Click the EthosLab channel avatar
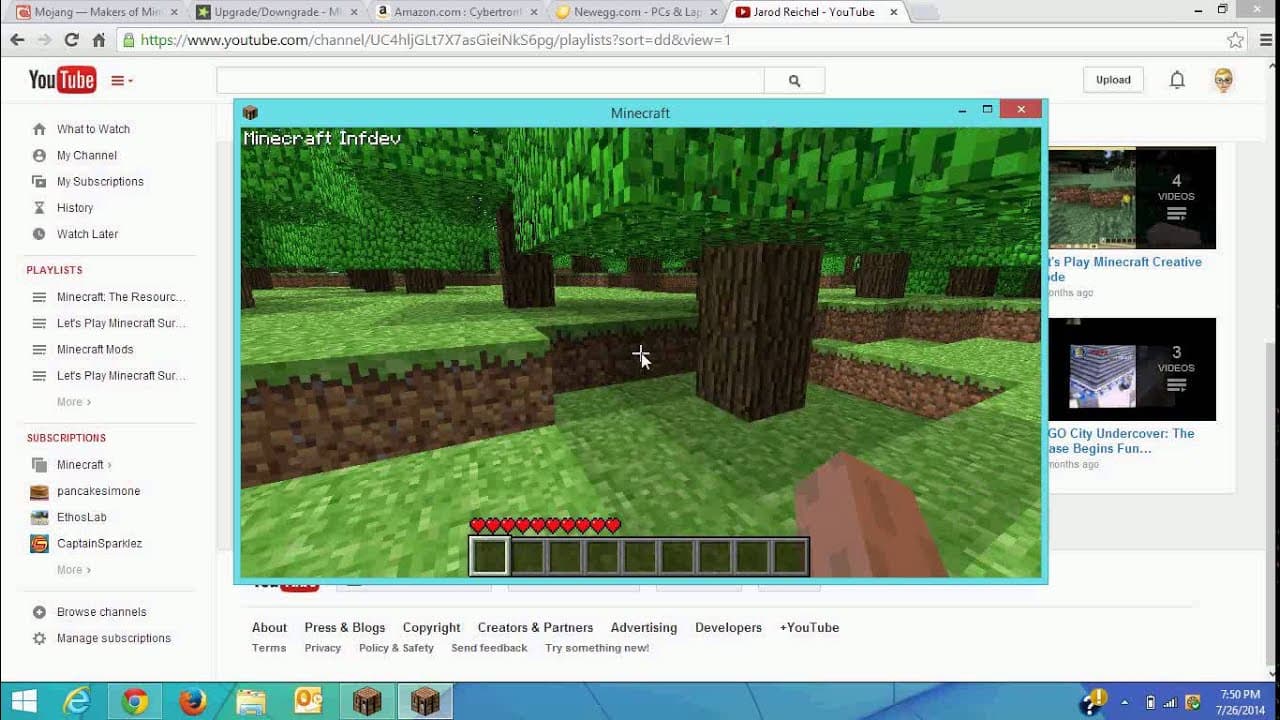Viewport: 1280px width, 720px height. (x=39, y=517)
